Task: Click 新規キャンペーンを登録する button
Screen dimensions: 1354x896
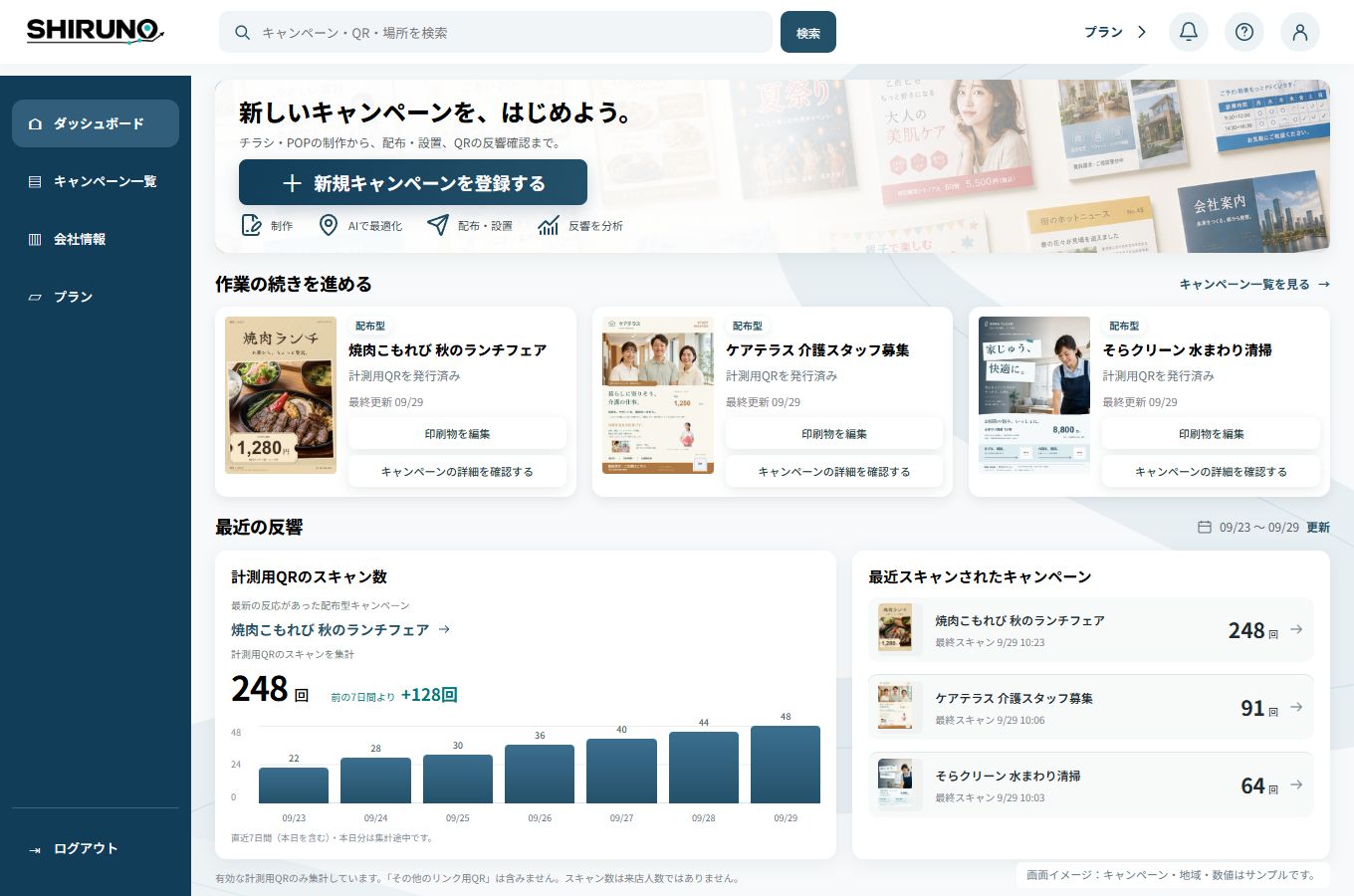Action: [x=413, y=182]
